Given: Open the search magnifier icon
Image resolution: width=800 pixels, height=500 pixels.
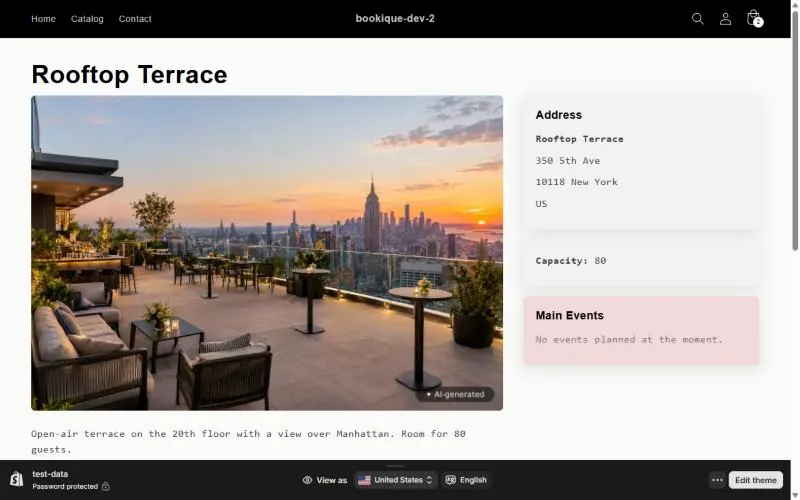Looking at the screenshot, I should 697,19.
